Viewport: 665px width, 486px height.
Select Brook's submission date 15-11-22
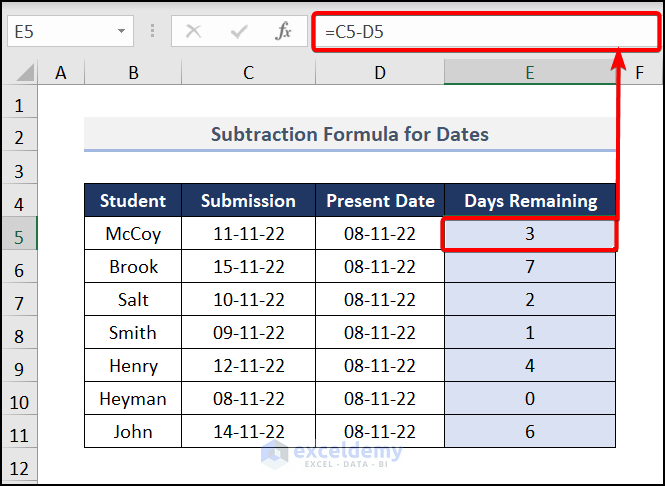tap(248, 267)
